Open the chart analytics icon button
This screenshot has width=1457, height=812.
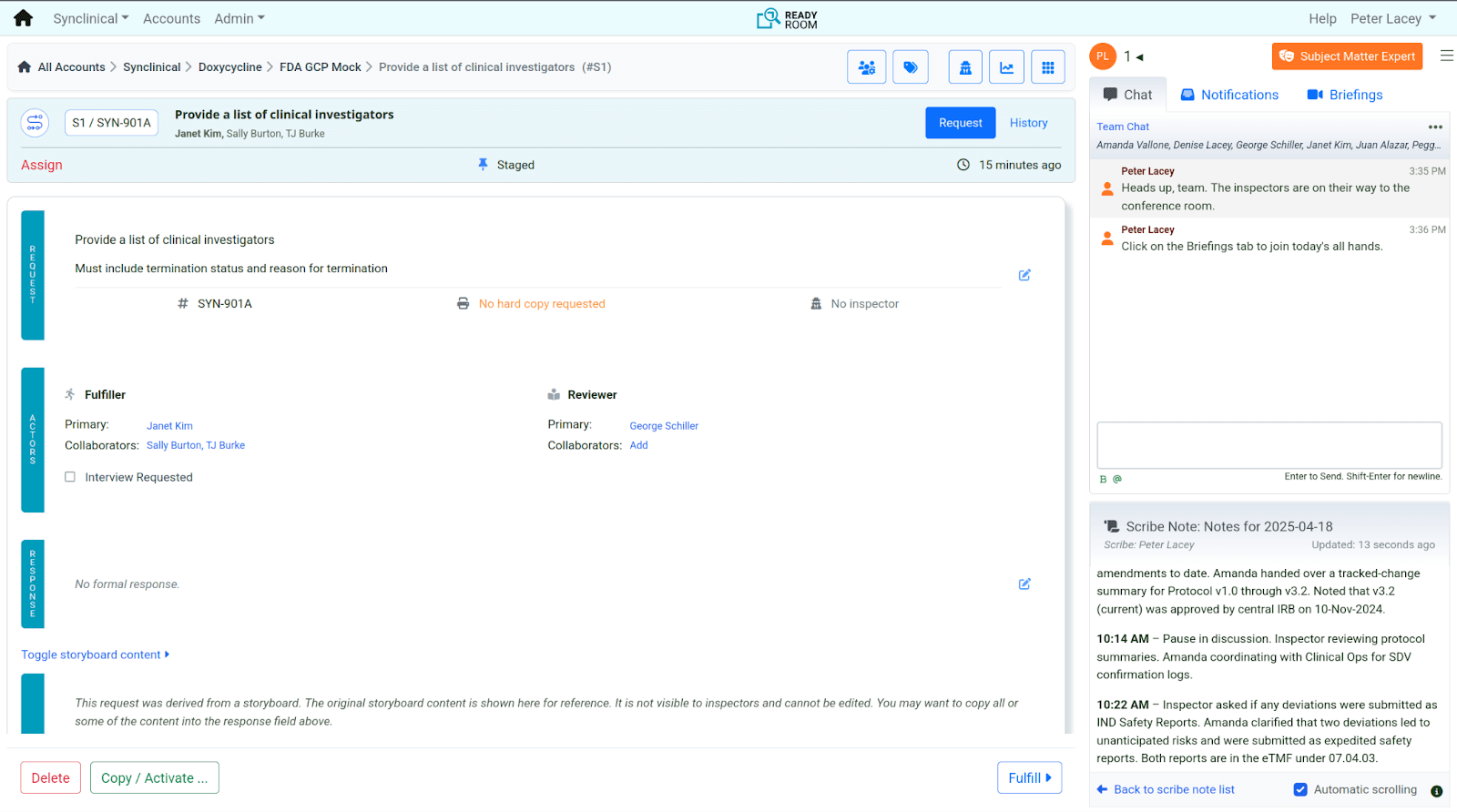click(1006, 67)
